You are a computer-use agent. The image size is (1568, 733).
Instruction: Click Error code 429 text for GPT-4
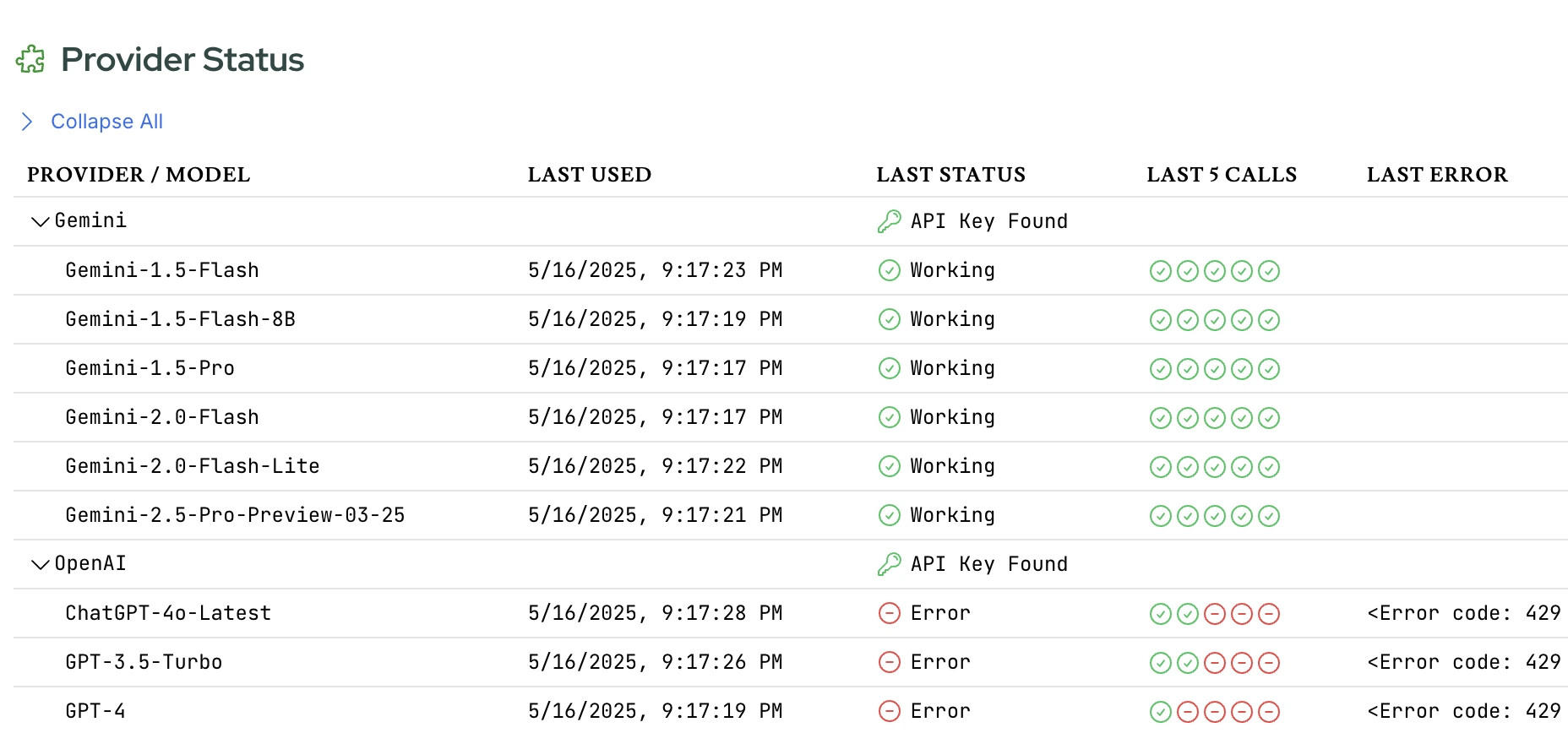click(1464, 711)
